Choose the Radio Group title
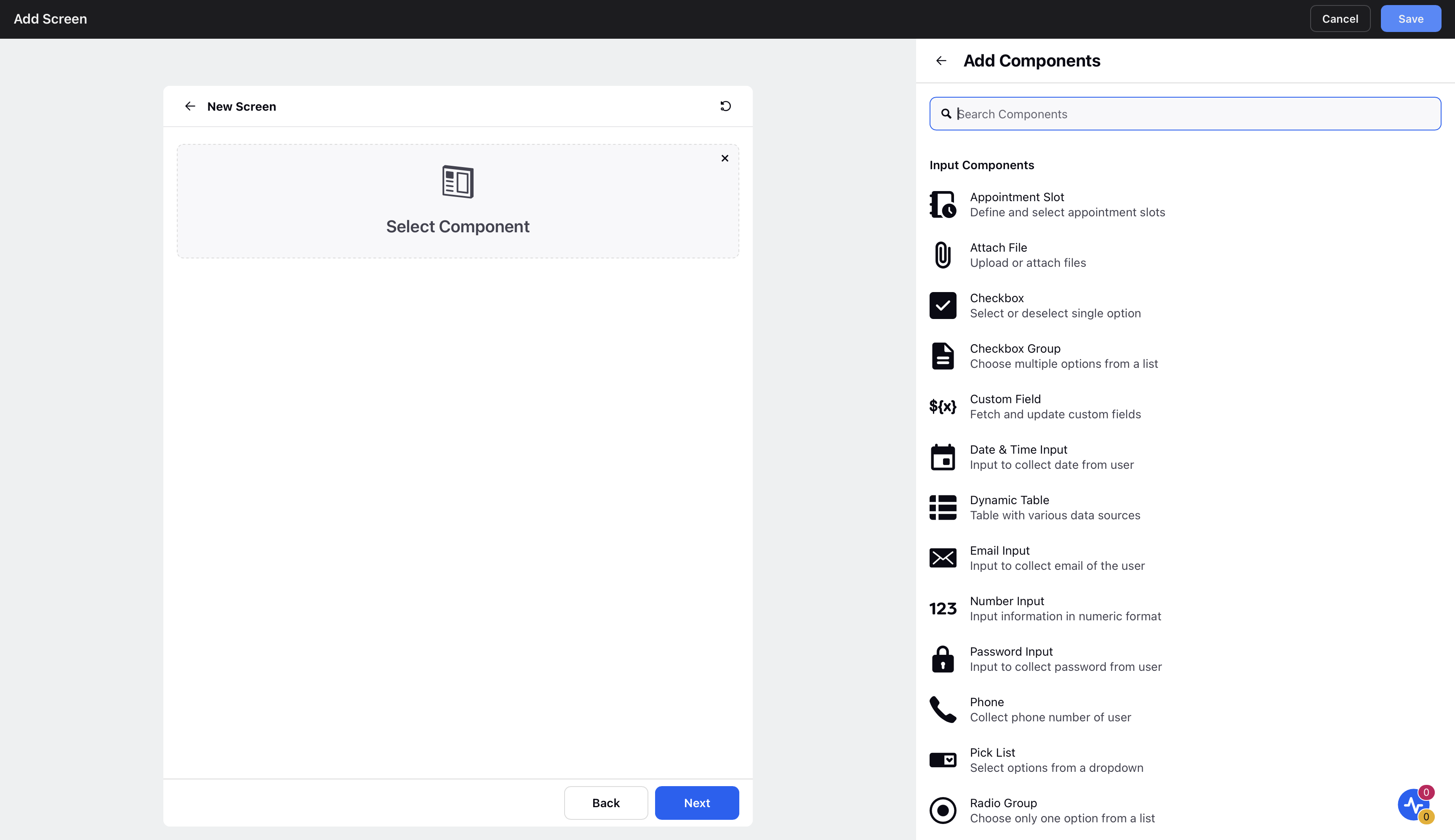The width and height of the screenshot is (1455, 840). [1003, 803]
